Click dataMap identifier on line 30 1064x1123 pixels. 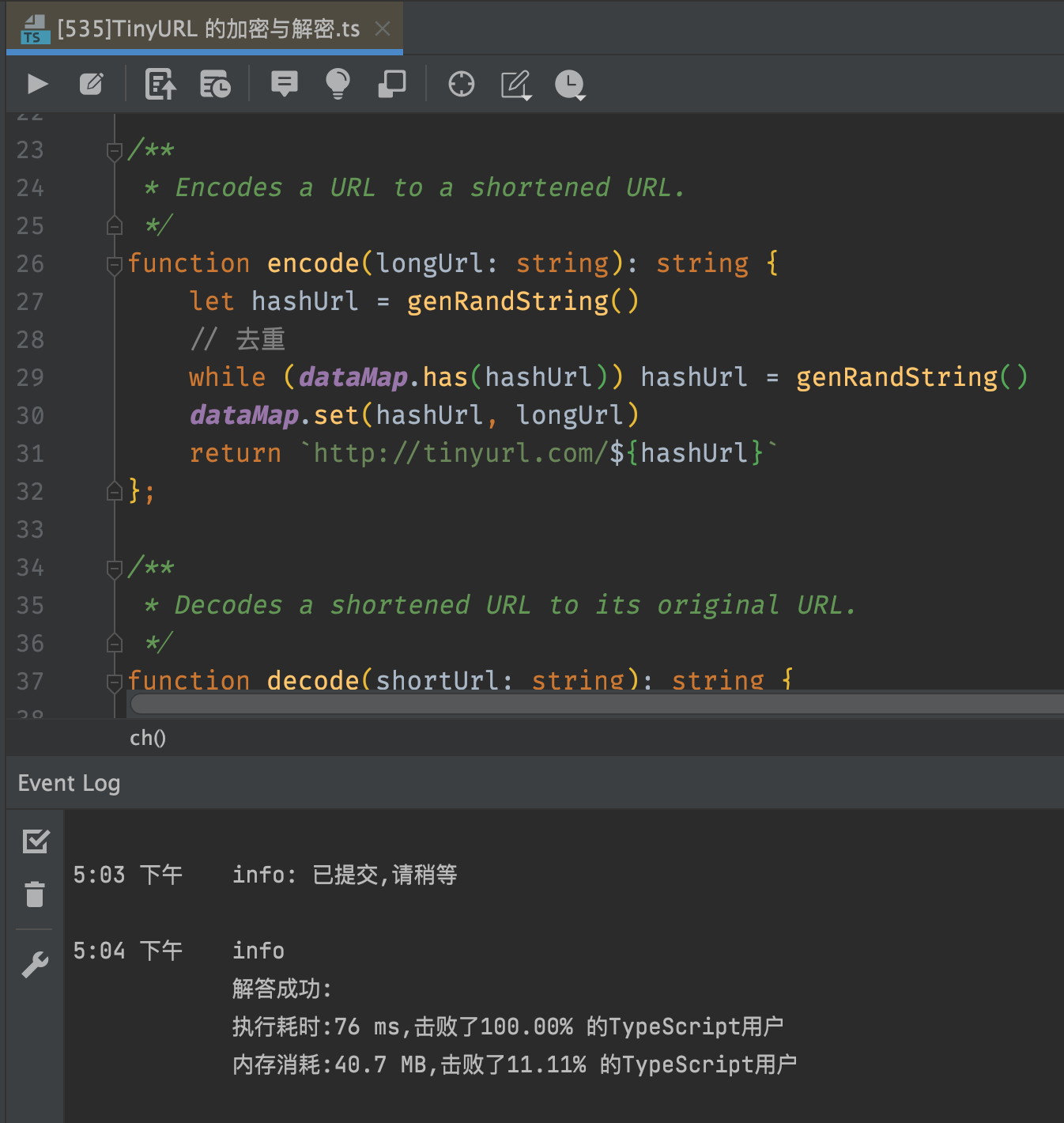pyautogui.click(x=244, y=415)
